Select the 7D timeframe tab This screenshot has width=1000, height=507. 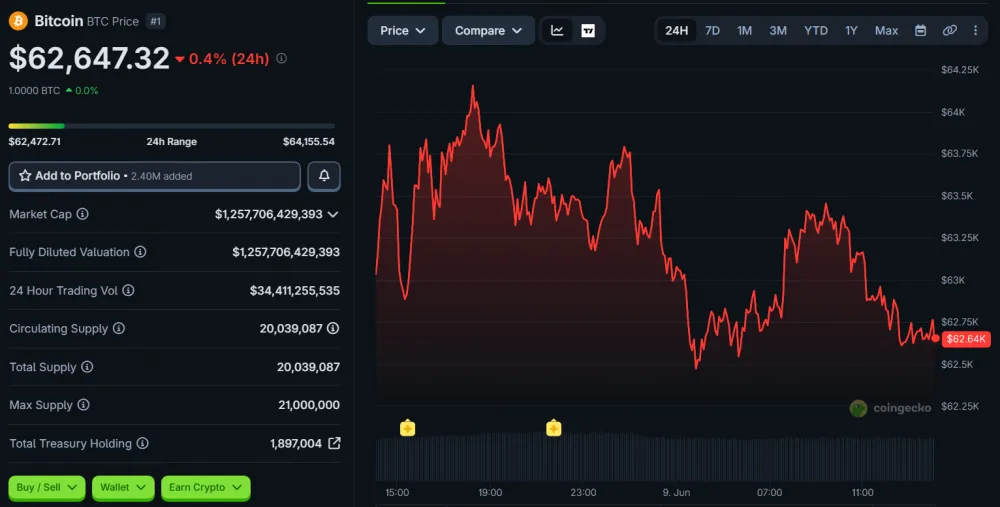712,31
